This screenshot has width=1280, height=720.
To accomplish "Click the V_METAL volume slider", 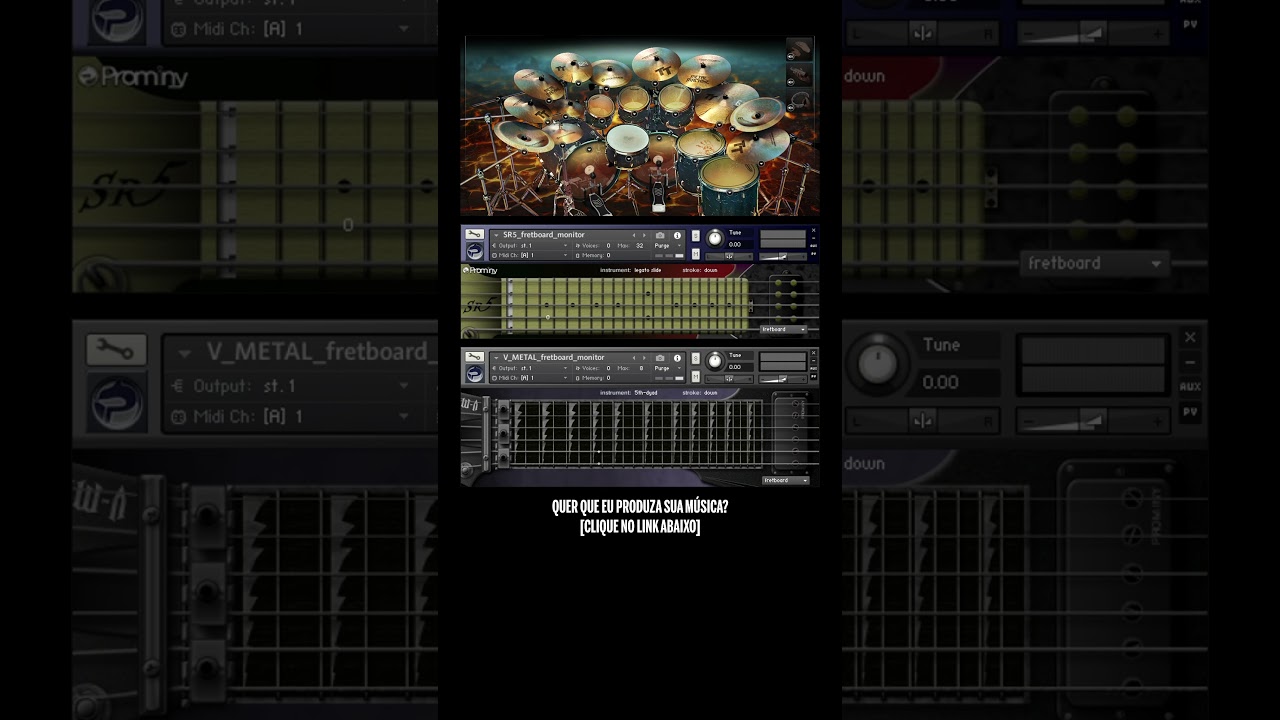I will [x=783, y=379].
